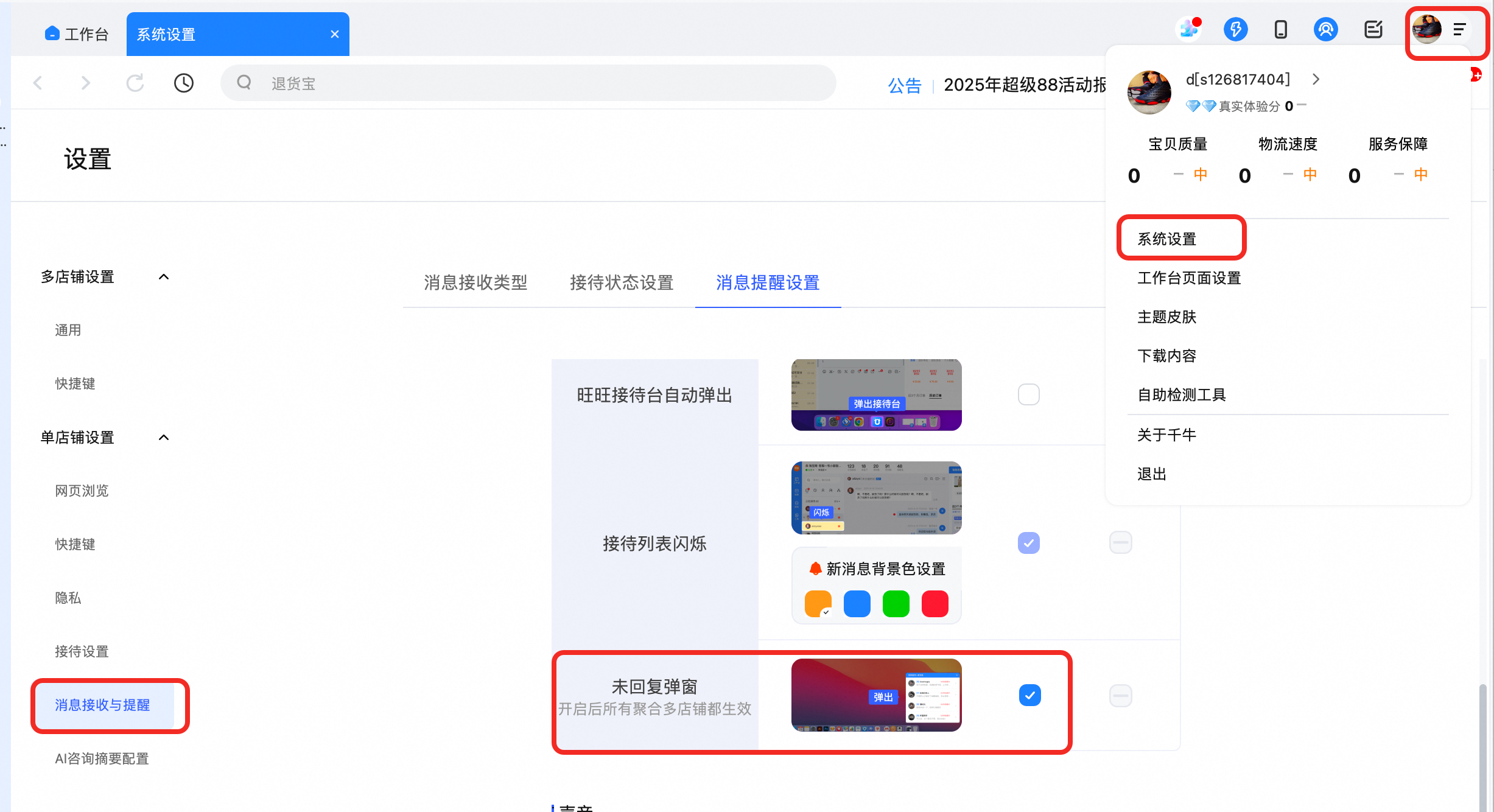Viewport: 1494px width, 812px height.
Task: Select 接待设置 in sidebar
Action: [82, 651]
